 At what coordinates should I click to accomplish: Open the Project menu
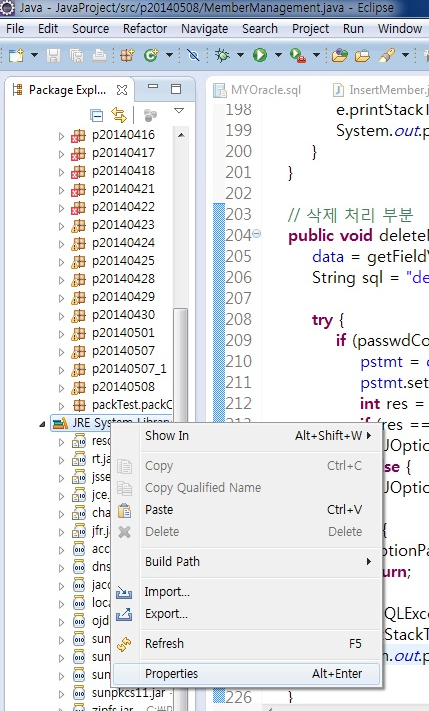(x=311, y=29)
